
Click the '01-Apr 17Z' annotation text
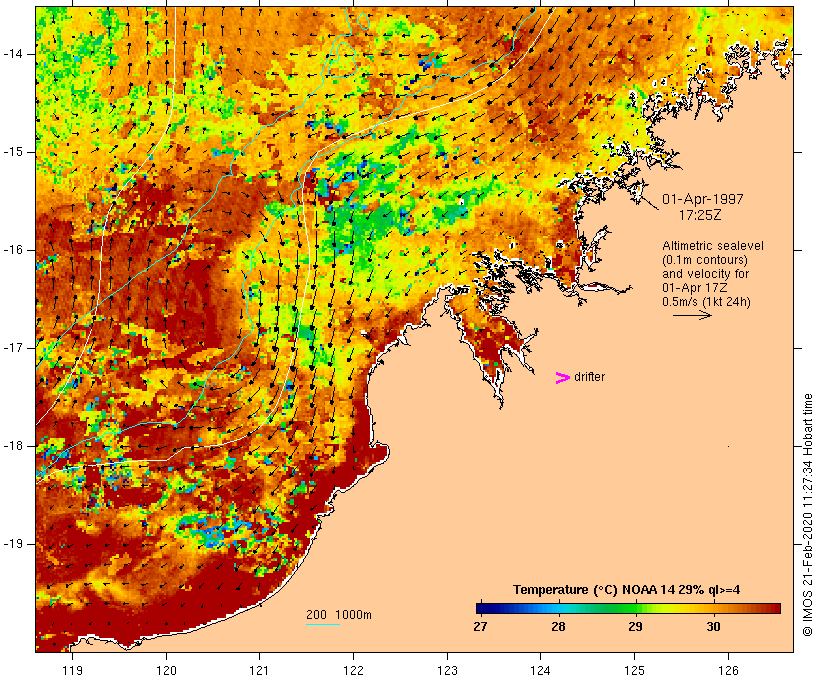694,288
